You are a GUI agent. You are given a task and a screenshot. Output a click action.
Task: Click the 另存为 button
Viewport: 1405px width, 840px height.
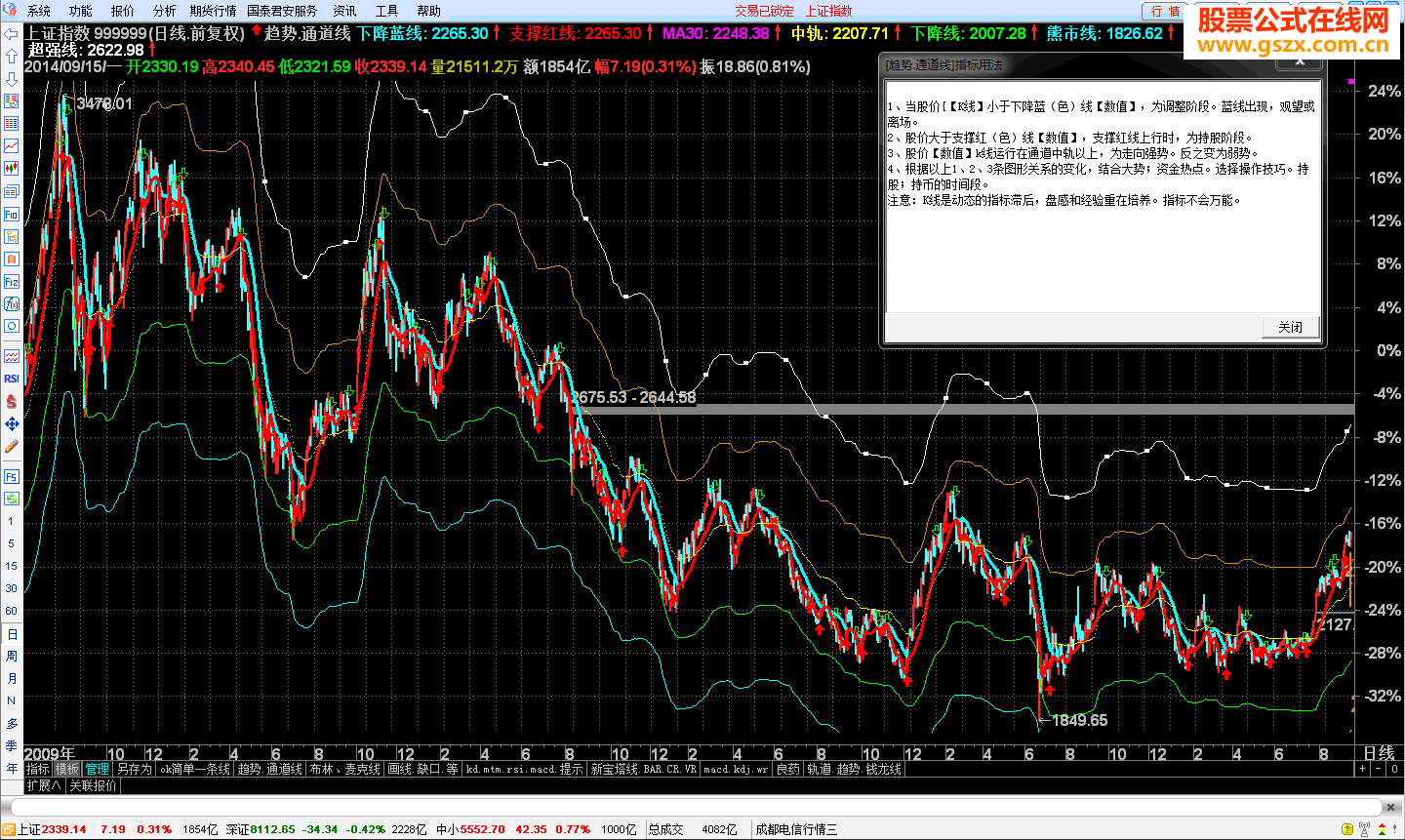coord(135,769)
